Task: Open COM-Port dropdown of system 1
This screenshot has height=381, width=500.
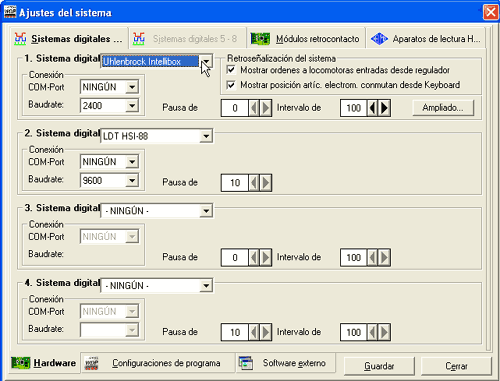Action: [132, 87]
